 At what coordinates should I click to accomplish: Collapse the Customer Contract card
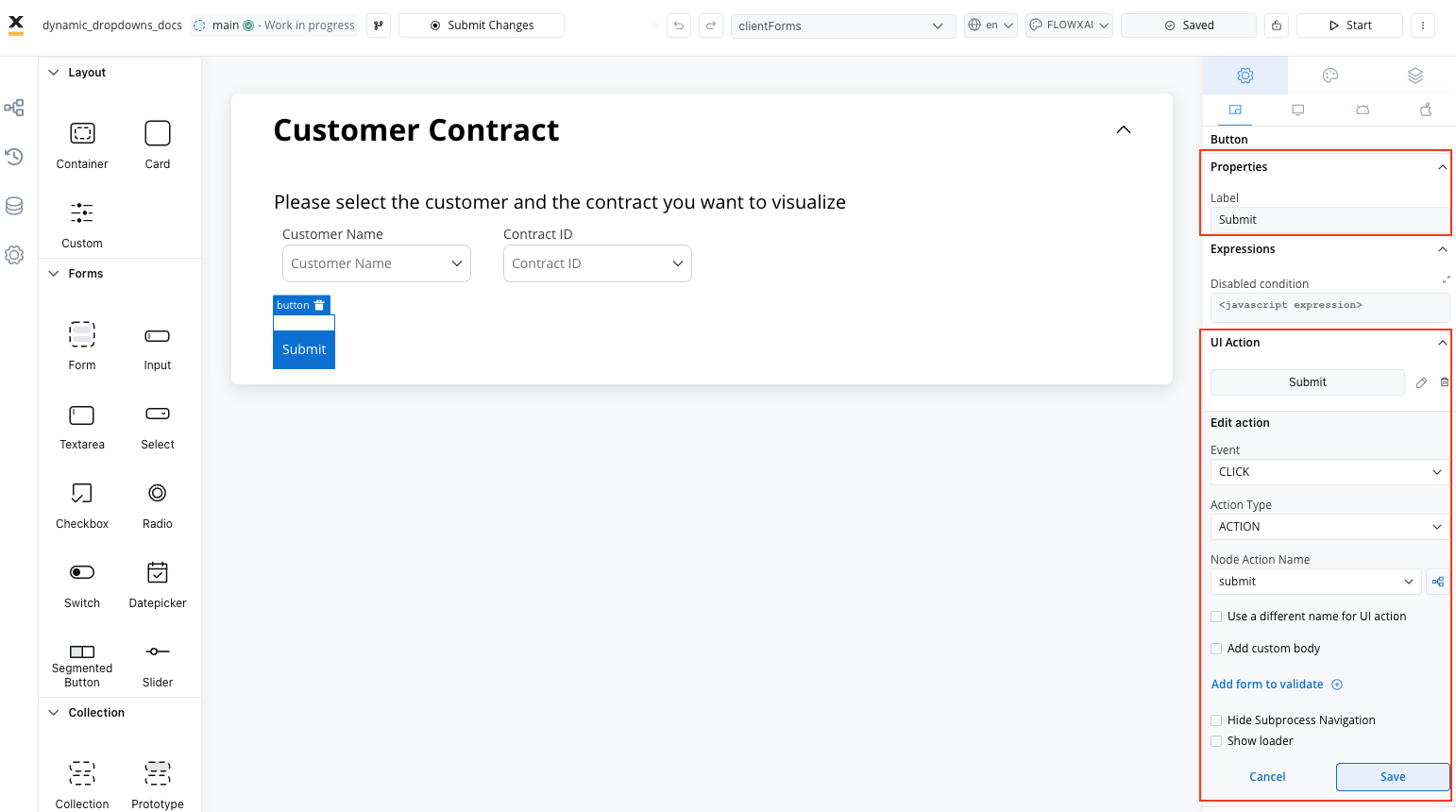[x=1124, y=129]
